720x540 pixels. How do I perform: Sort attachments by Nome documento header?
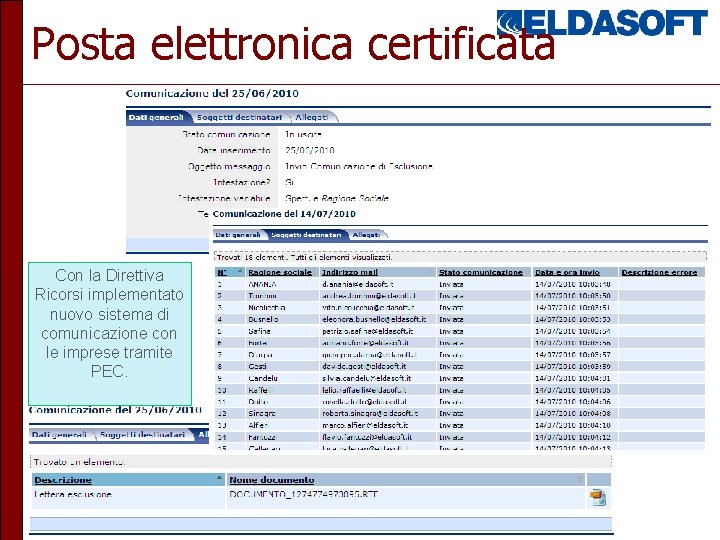[x=271, y=480]
